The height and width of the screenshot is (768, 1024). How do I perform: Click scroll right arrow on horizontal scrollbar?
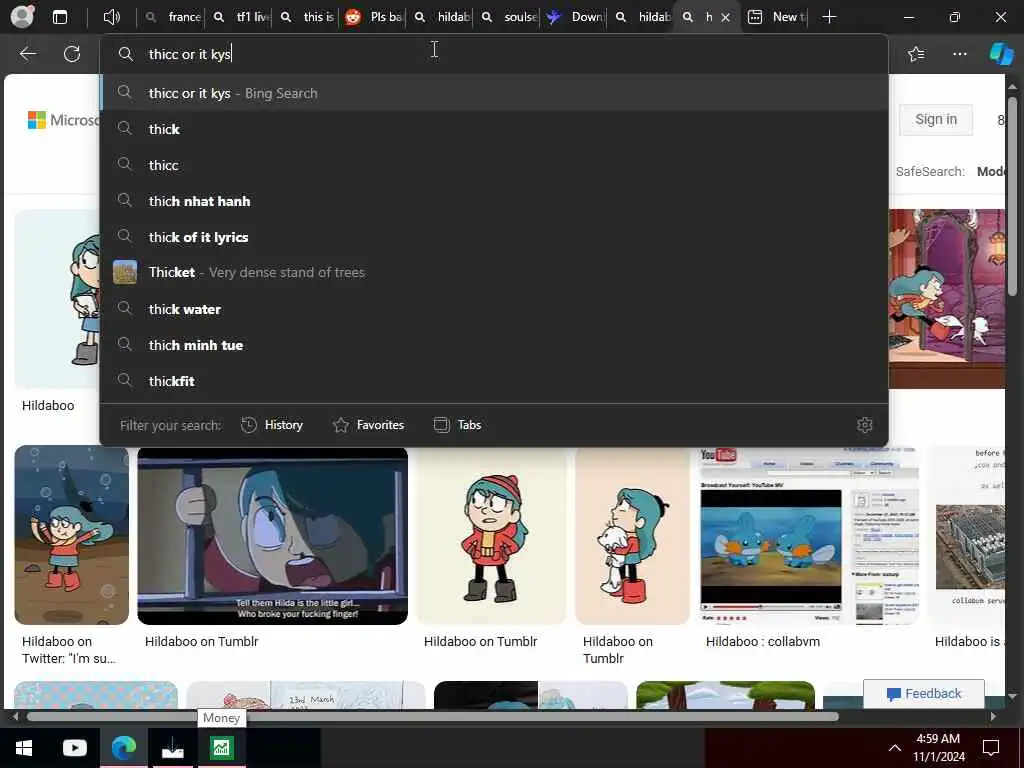pyautogui.click(x=993, y=716)
